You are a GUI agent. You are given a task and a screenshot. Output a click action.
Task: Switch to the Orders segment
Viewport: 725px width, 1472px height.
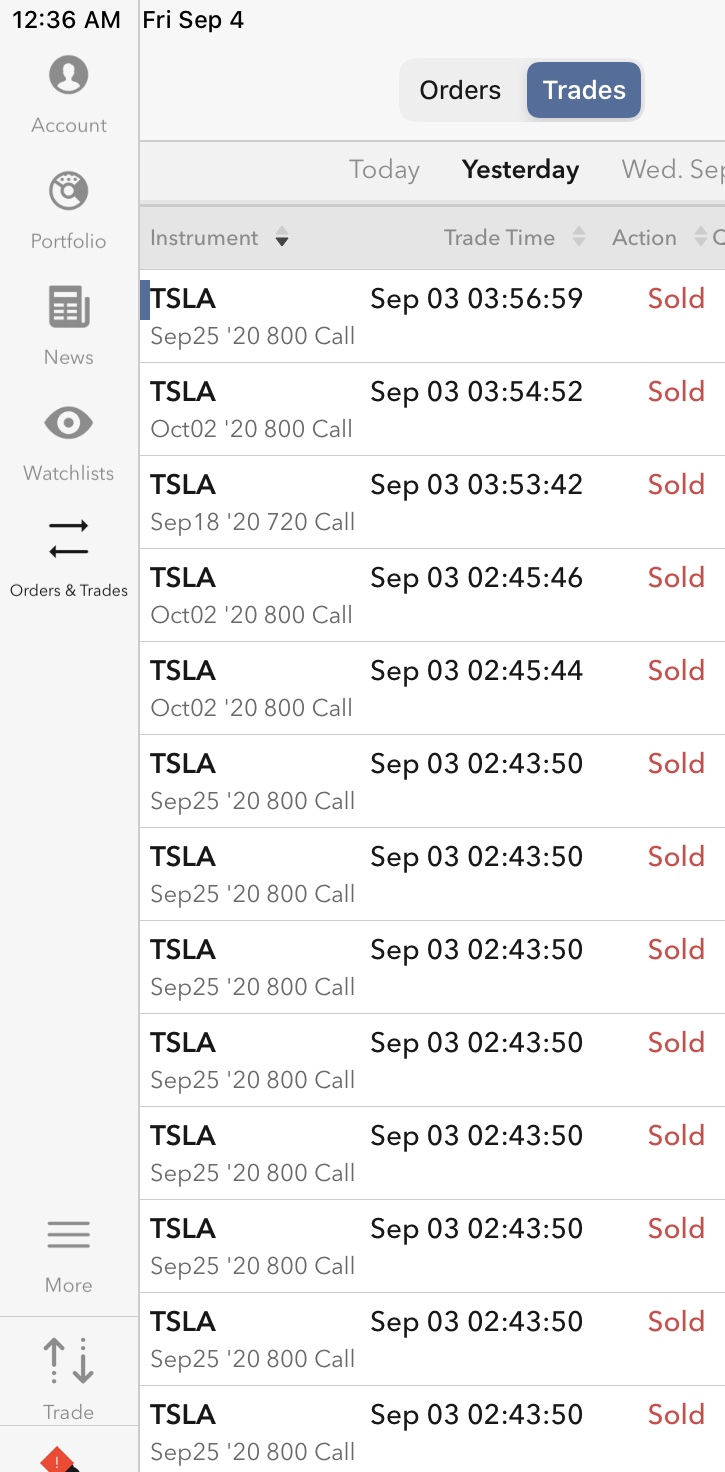pyautogui.click(x=460, y=90)
